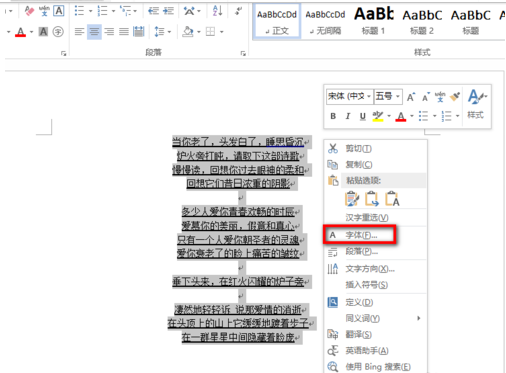Click the enclosed character icon
This screenshot has width=506, height=373.
pos(58,32)
